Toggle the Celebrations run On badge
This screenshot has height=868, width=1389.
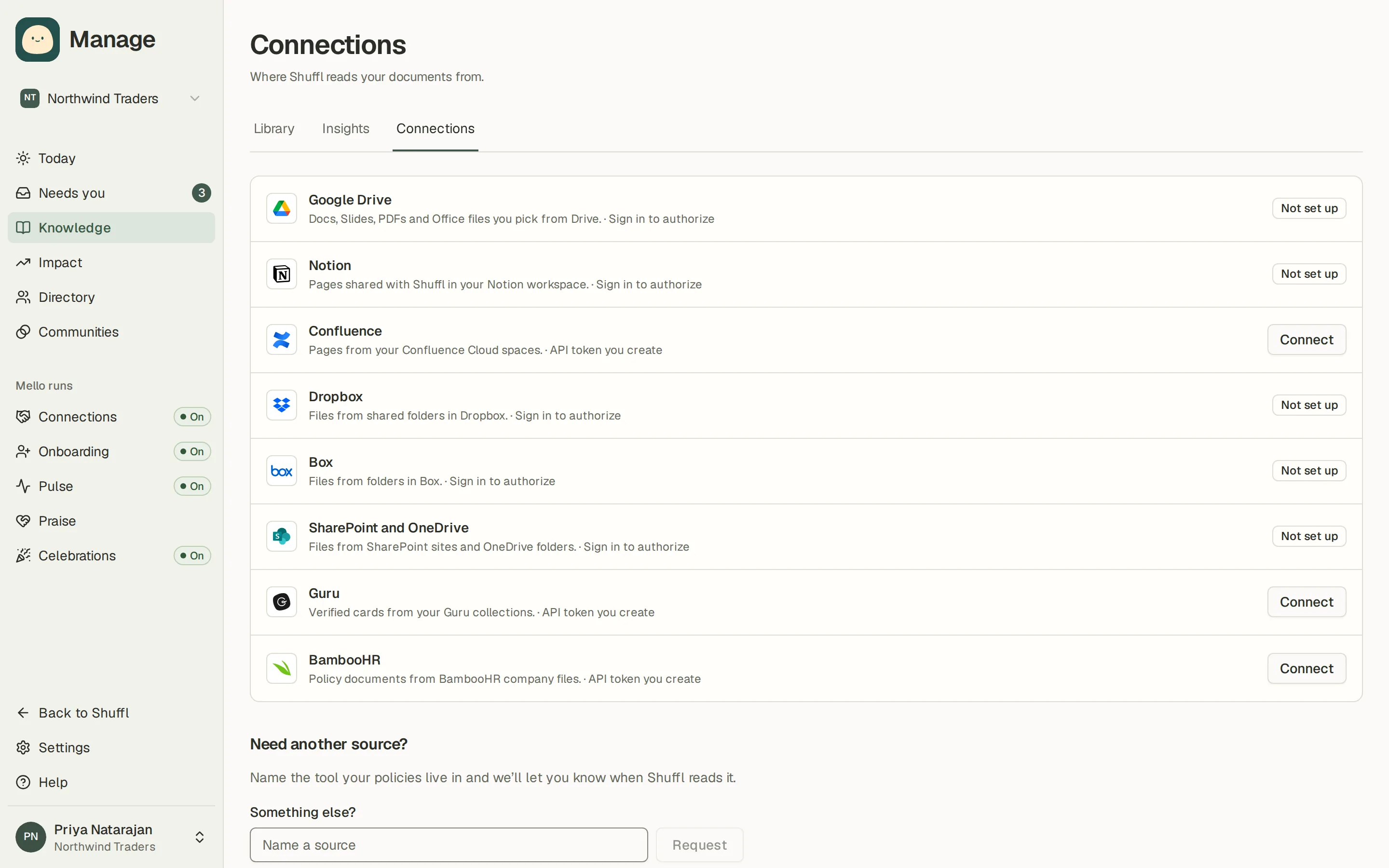tap(192, 556)
